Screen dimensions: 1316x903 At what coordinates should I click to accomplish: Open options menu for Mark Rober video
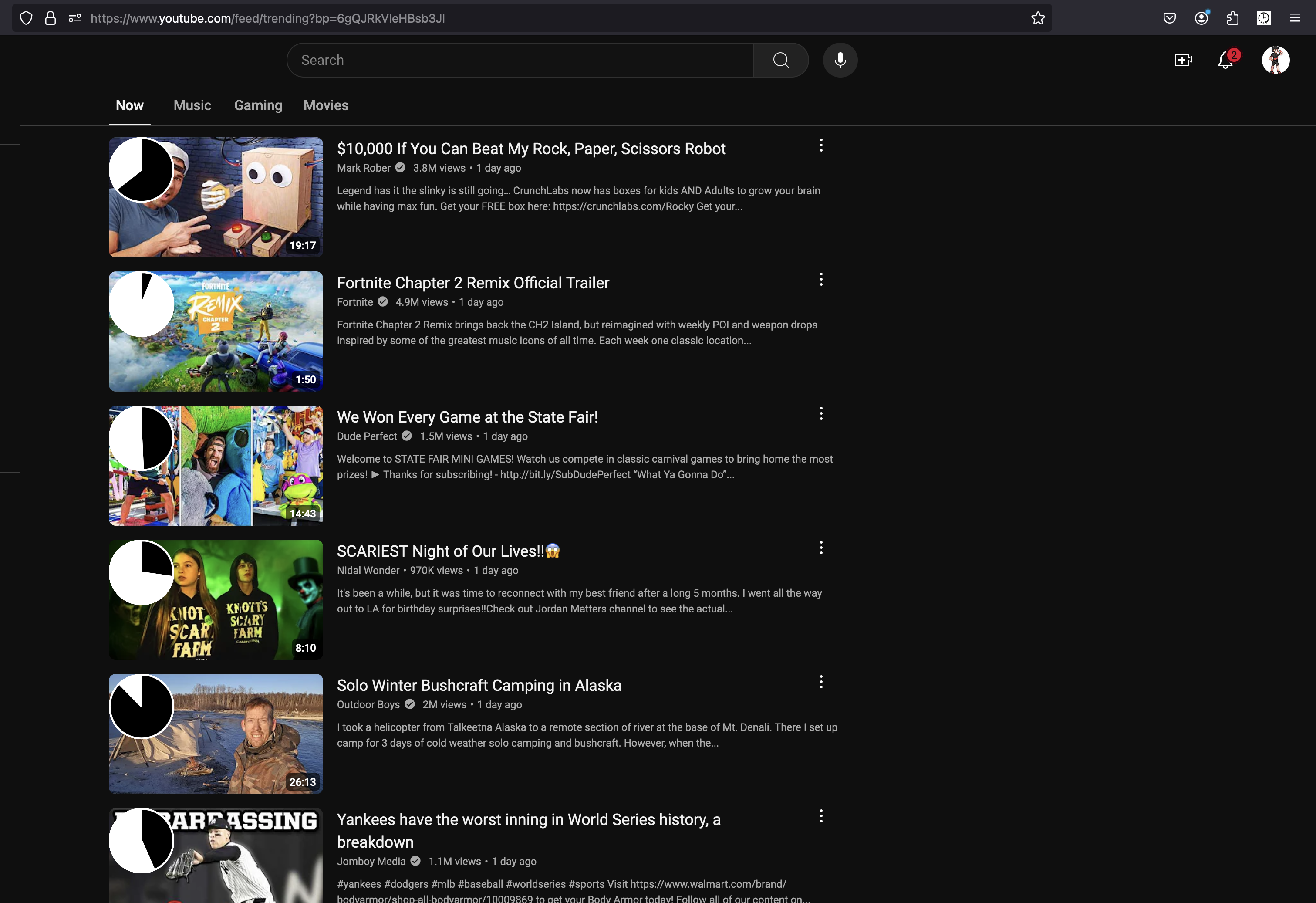tap(820, 145)
